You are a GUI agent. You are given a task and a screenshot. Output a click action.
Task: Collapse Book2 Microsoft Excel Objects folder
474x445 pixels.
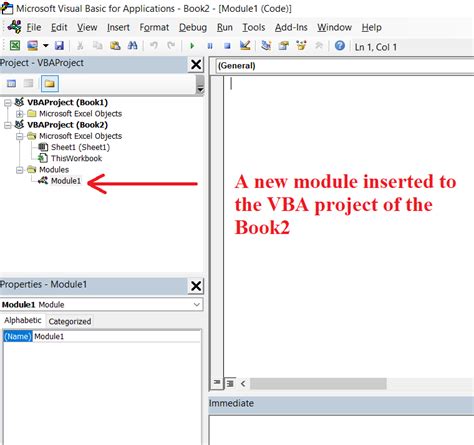[x=20, y=136]
